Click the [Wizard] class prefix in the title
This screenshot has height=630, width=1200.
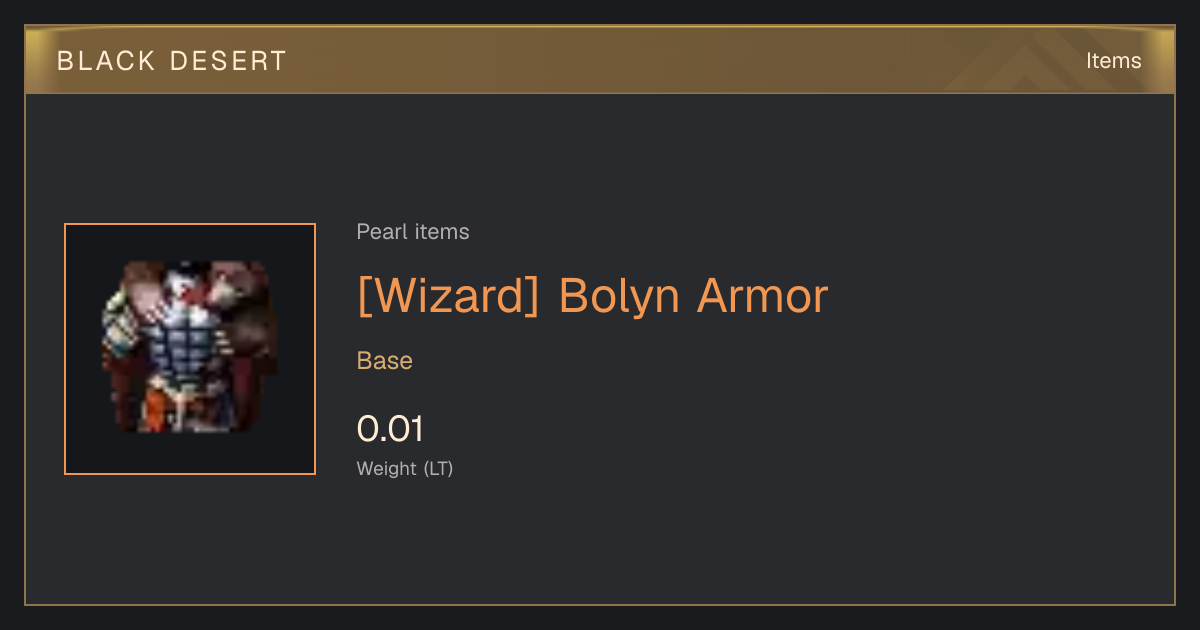click(x=449, y=296)
